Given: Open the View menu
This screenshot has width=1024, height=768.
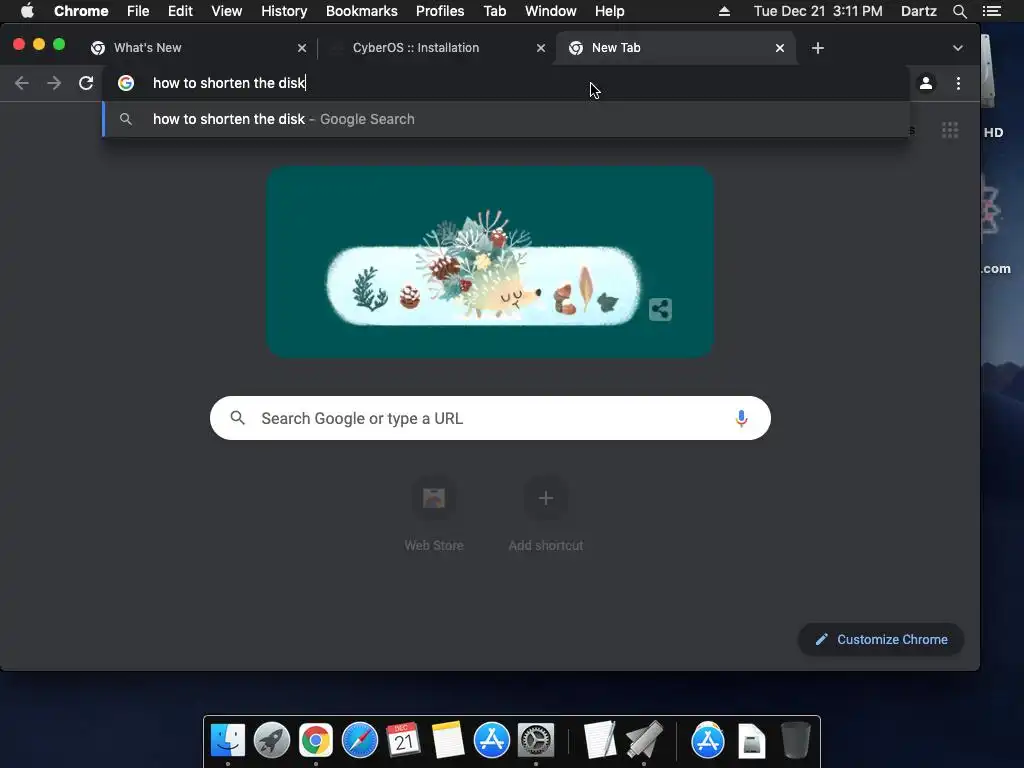Looking at the screenshot, I should pyautogui.click(x=227, y=11).
